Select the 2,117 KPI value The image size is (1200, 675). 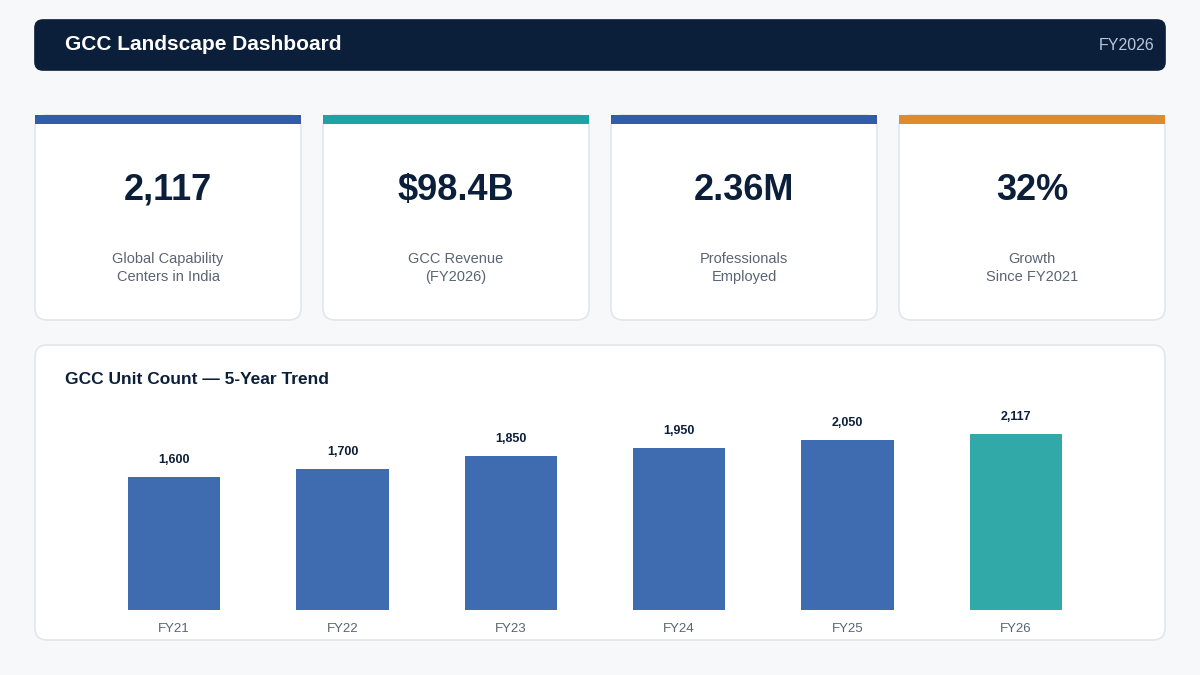tap(167, 188)
